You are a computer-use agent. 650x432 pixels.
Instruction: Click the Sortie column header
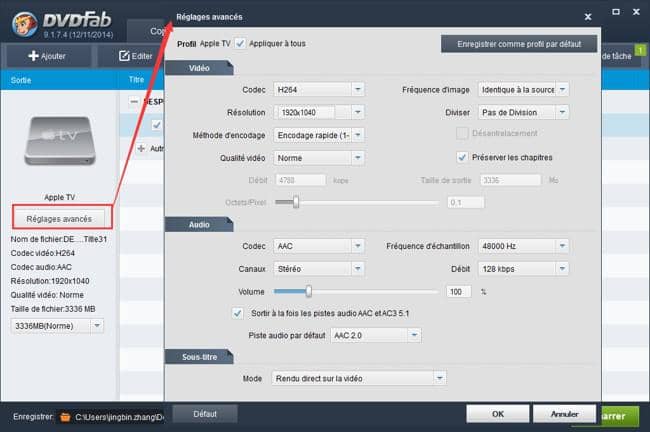click(21, 80)
